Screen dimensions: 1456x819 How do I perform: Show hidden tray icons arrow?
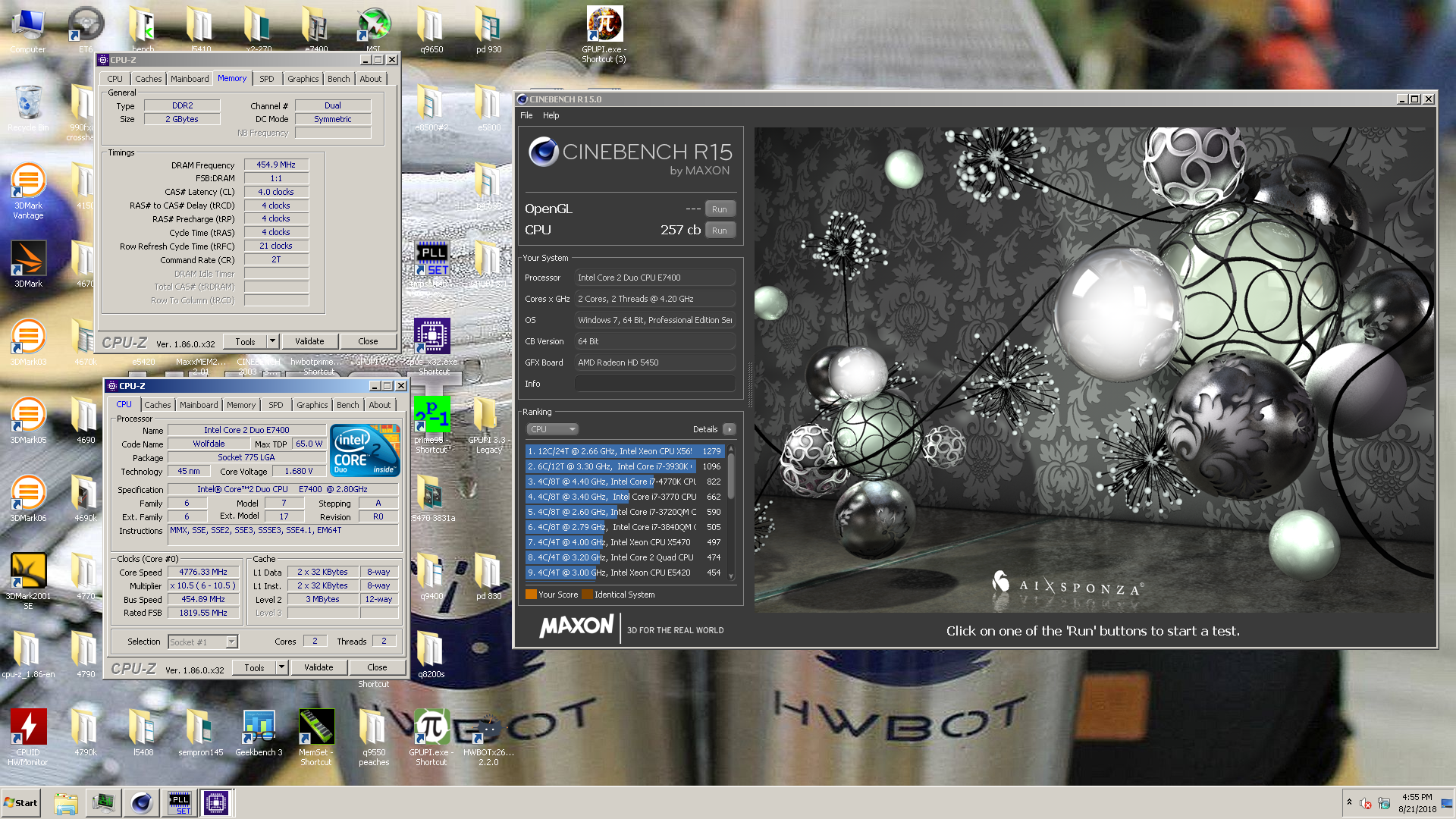[x=1349, y=802]
